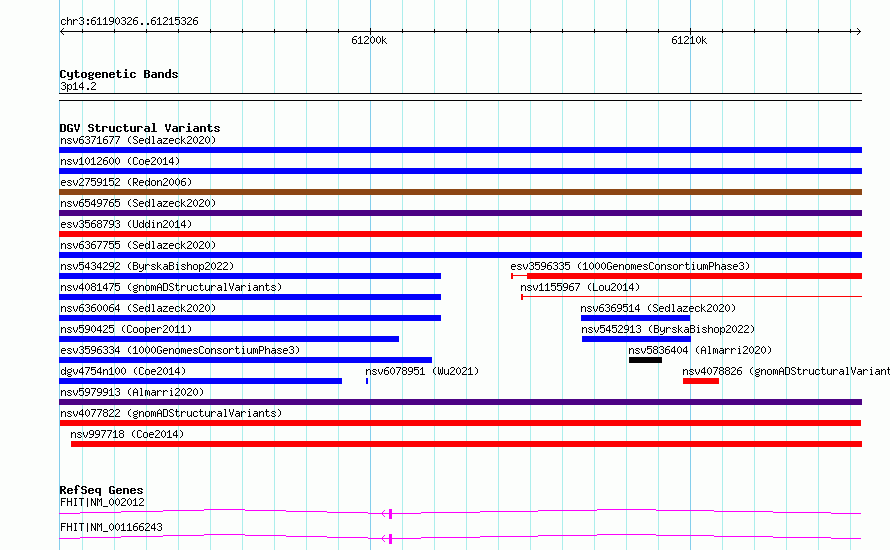The width and height of the screenshot is (890, 550).
Task: Click the thin red line for nsv1155967
Action: tap(691, 296)
